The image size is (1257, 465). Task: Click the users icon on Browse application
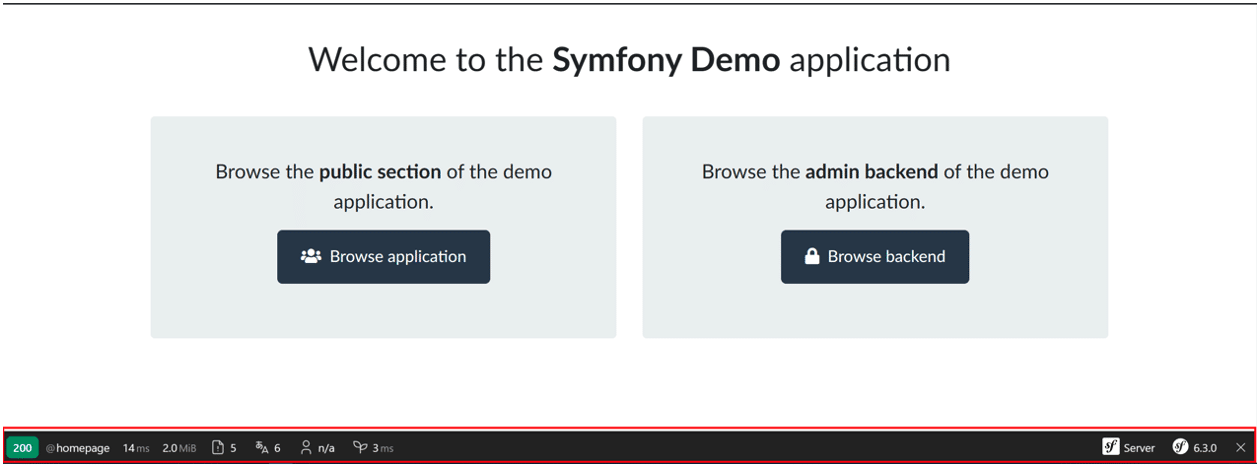coord(311,257)
